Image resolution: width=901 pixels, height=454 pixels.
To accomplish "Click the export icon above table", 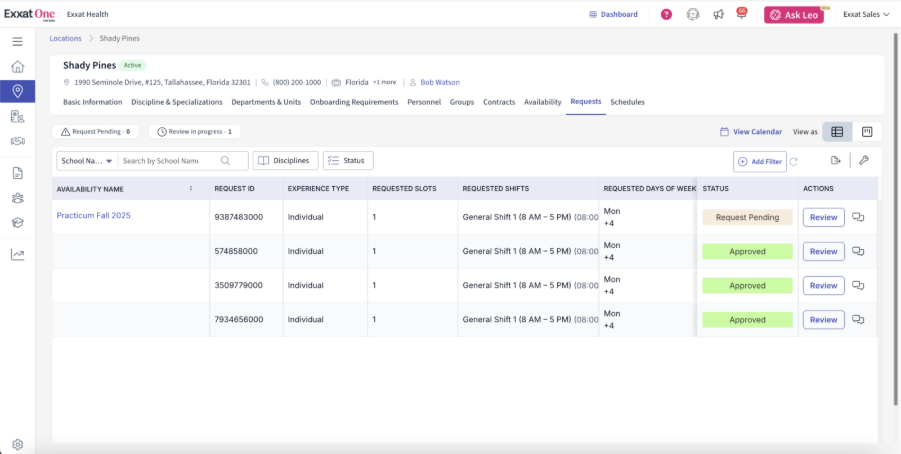I will coord(836,160).
